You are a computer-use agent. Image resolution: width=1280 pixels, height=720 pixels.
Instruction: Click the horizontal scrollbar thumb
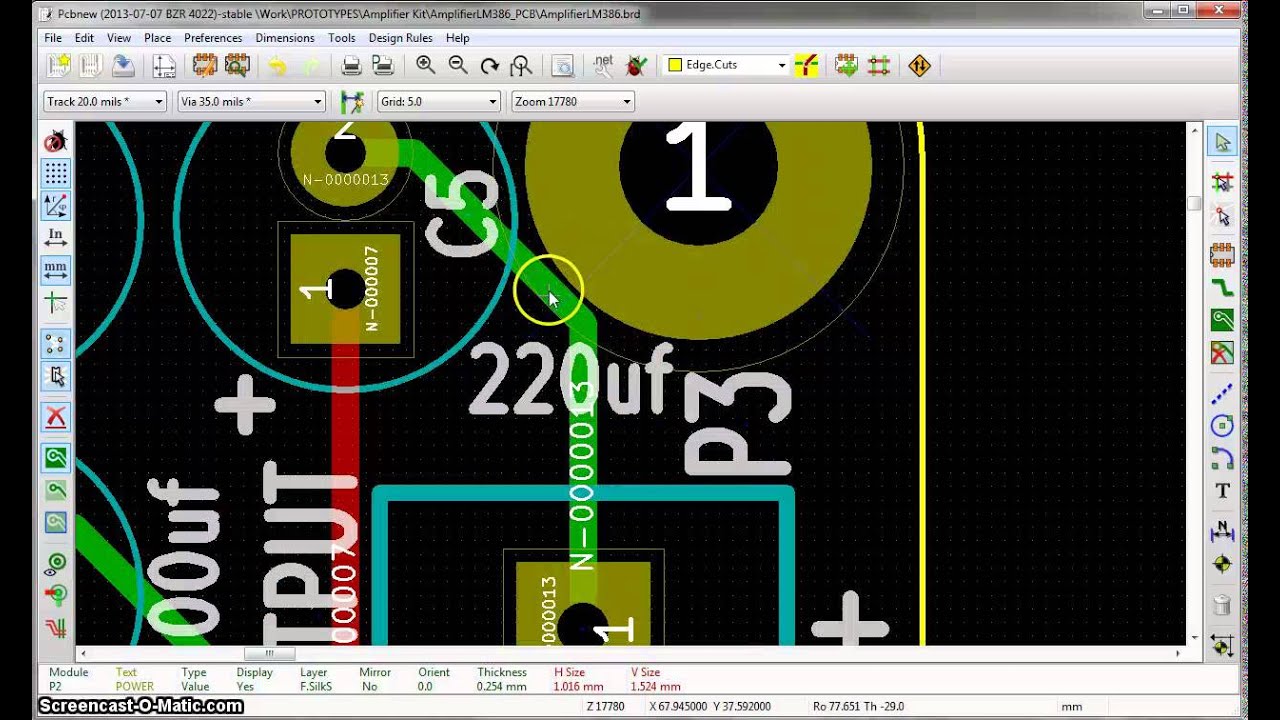click(269, 654)
